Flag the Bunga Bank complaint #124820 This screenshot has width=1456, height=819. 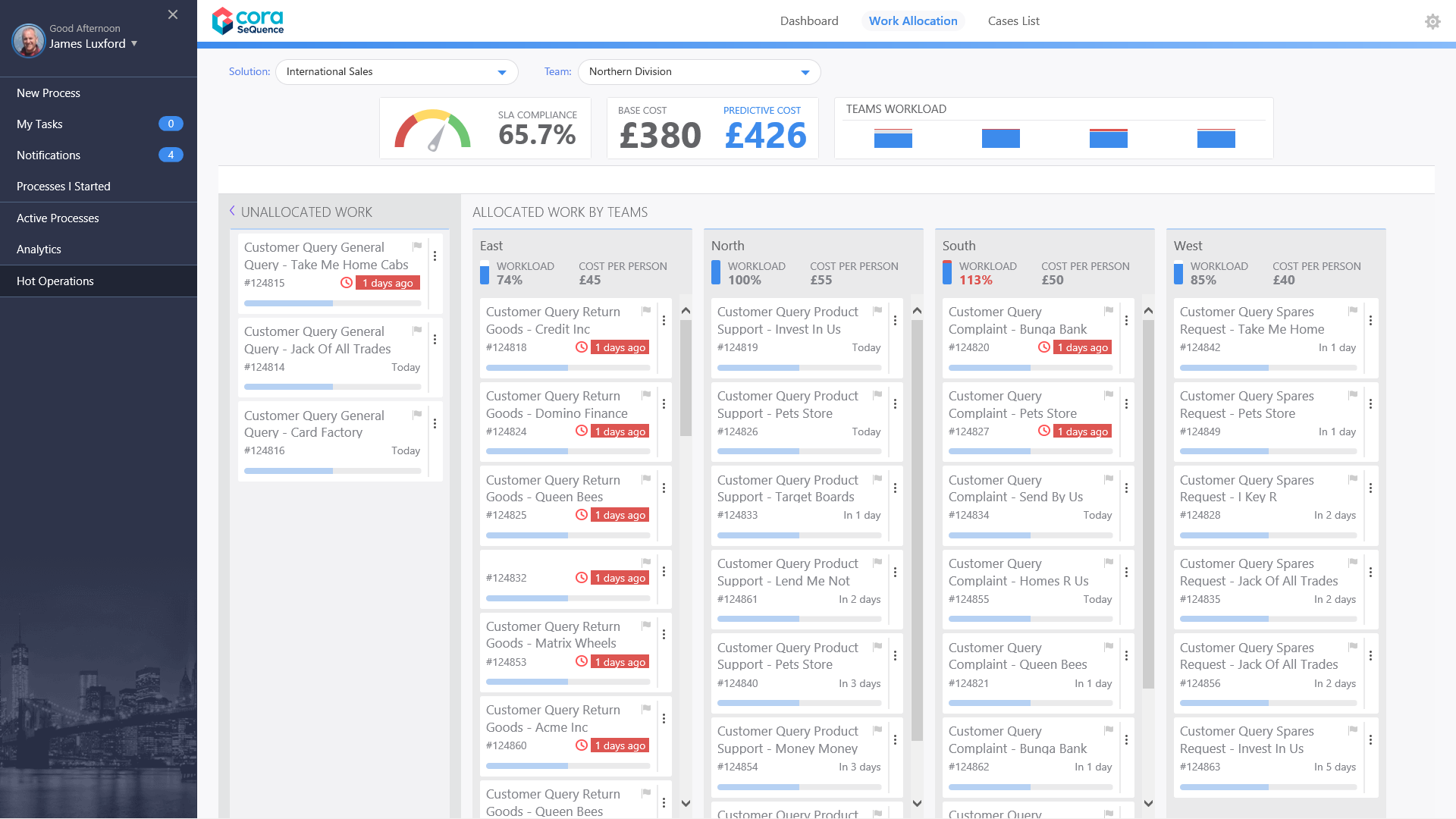pos(1109,311)
